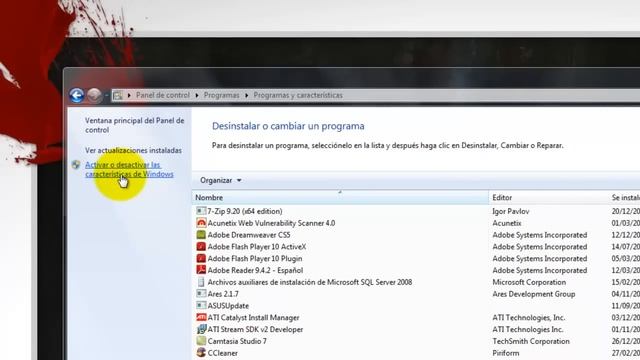Click the ATI Catalyst Install Manager icon
Screen dimensions: 640x360
tap(201, 318)
